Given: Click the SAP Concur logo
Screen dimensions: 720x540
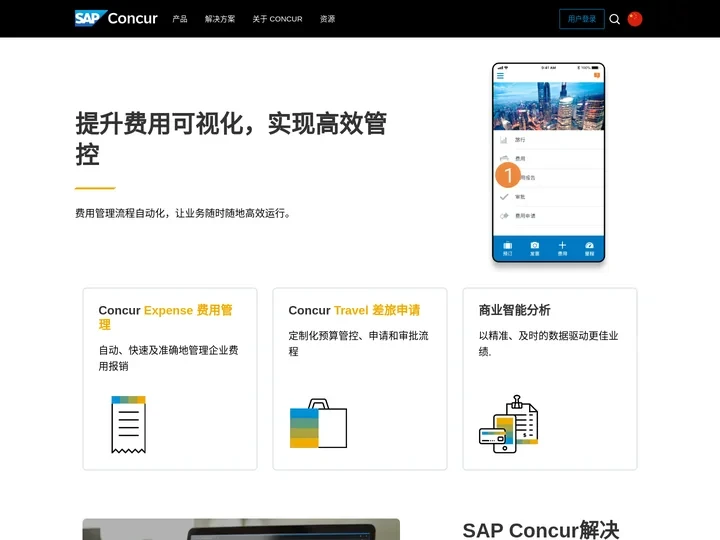Looking at the screenshot, I should click(x=116, y=18).
